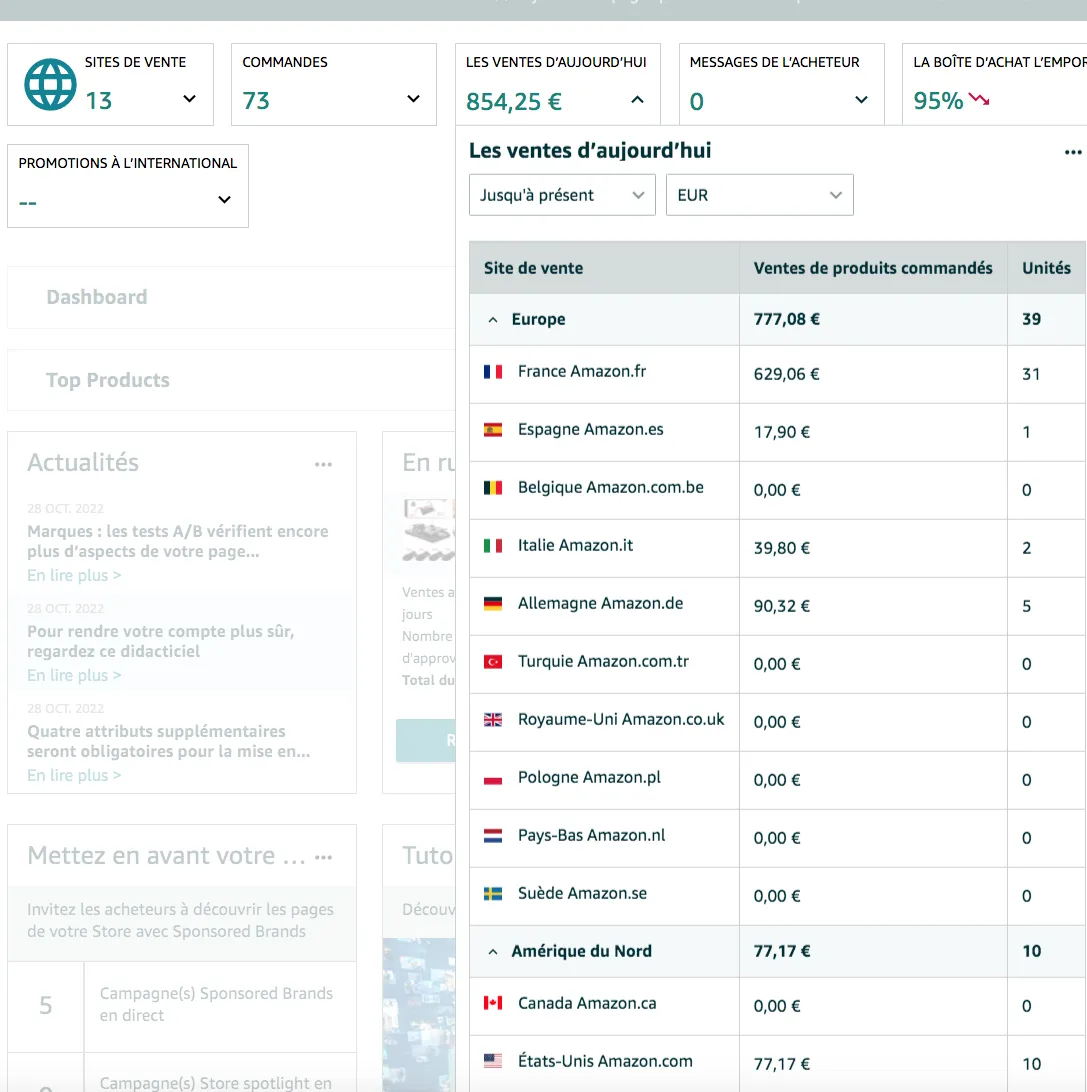Click Allemagne sales value 90,32 €
Screen dimensions: 1087x1092
coord(781,606)
